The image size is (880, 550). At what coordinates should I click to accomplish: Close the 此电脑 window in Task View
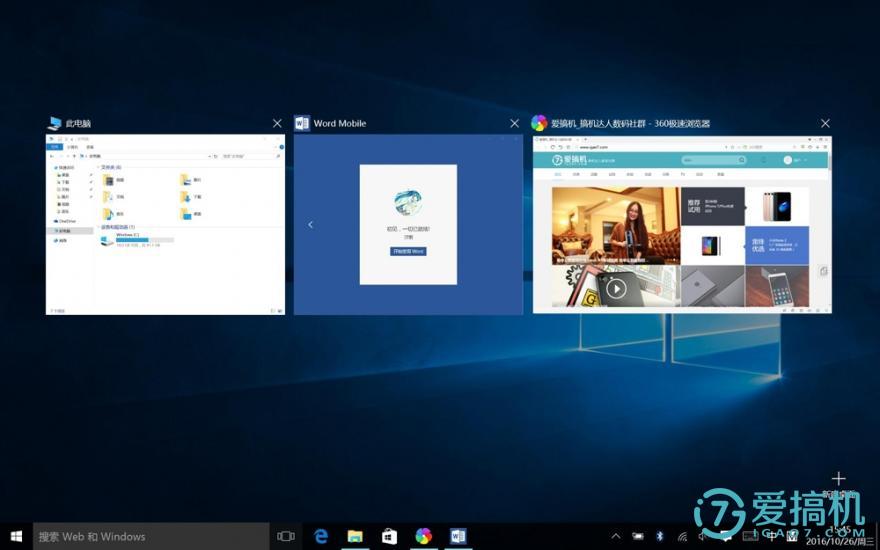[x=277, y=123]
